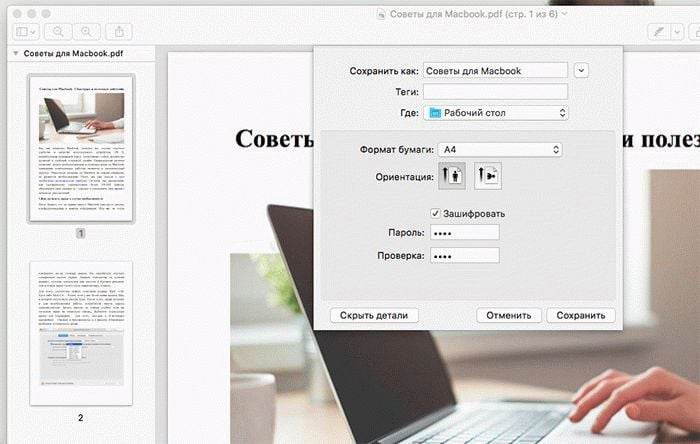Click the share icon in toolbar
This screenshot has width=700, height=444.
click(119, 32)
